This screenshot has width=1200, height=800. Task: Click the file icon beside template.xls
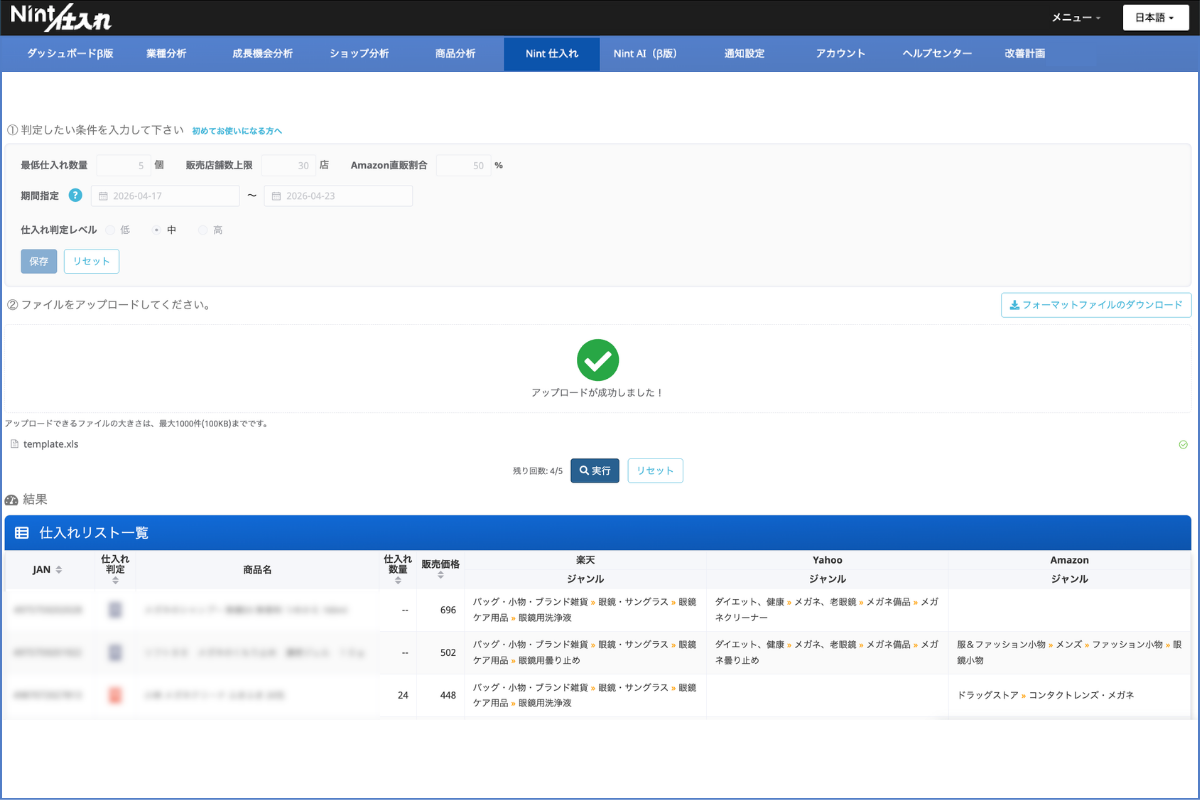pyautogui.click(x=14, y=444)
